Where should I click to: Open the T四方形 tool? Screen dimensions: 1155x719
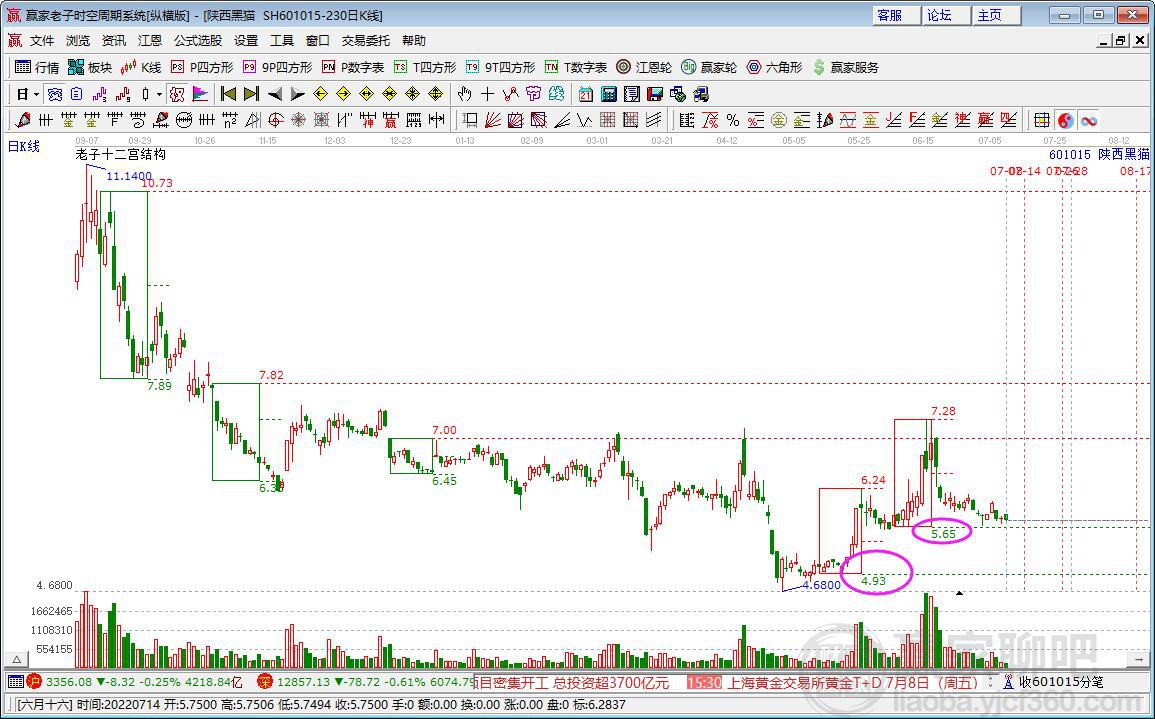(425, 67)
